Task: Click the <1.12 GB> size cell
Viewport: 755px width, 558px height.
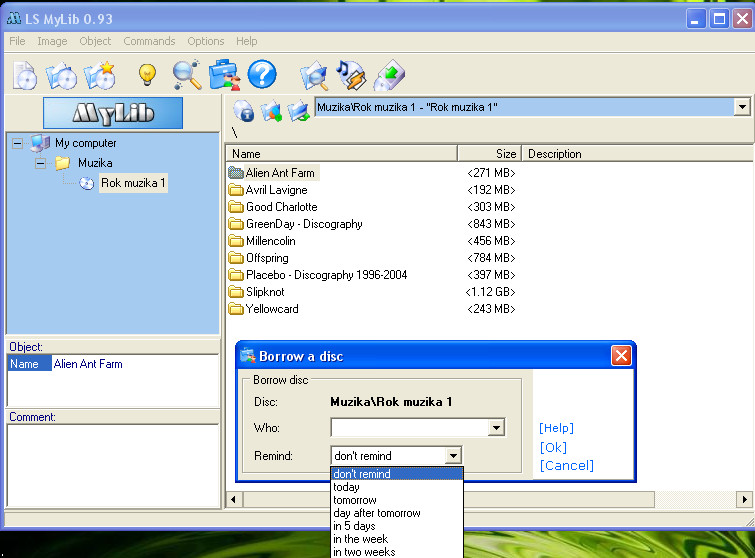Action: pyautogui.click(x=490, y=292)
